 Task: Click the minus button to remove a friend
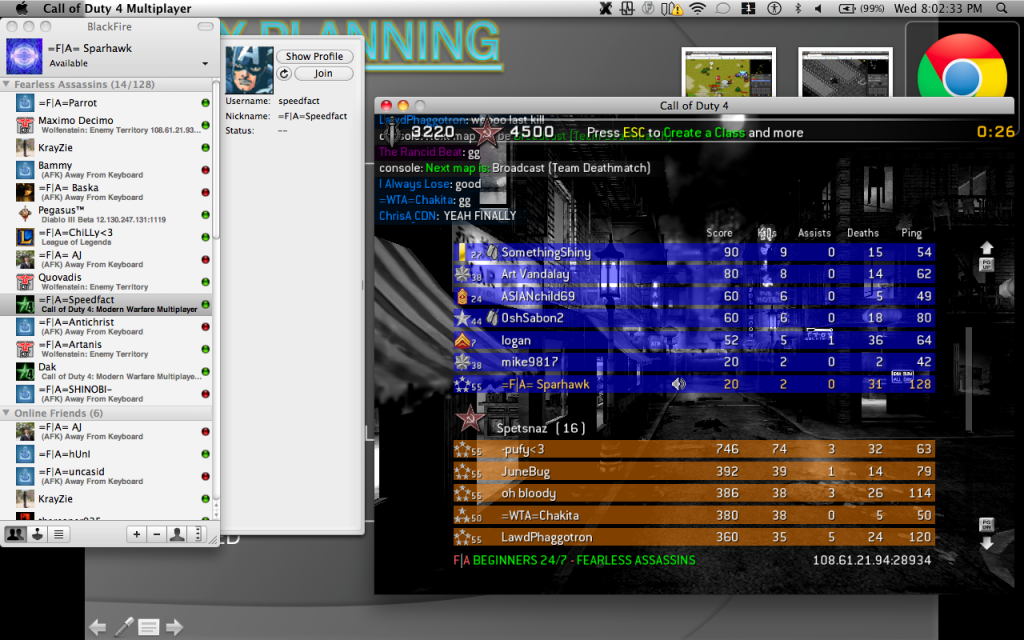[x=157, y=534]
